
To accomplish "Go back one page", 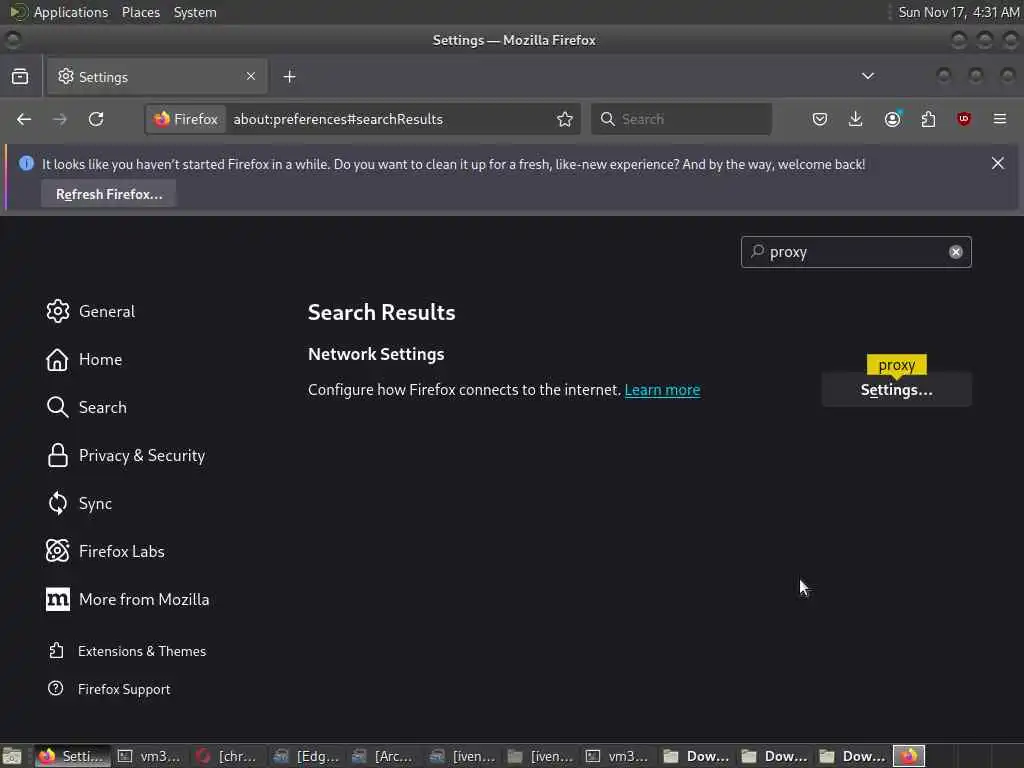I will pyautogui.click(x=24, y=119).
